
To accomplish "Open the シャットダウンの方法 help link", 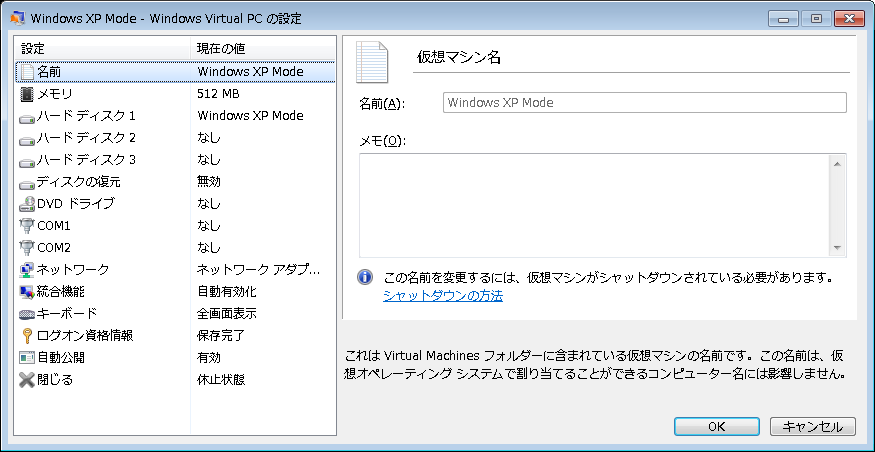I will coord(443,296).
